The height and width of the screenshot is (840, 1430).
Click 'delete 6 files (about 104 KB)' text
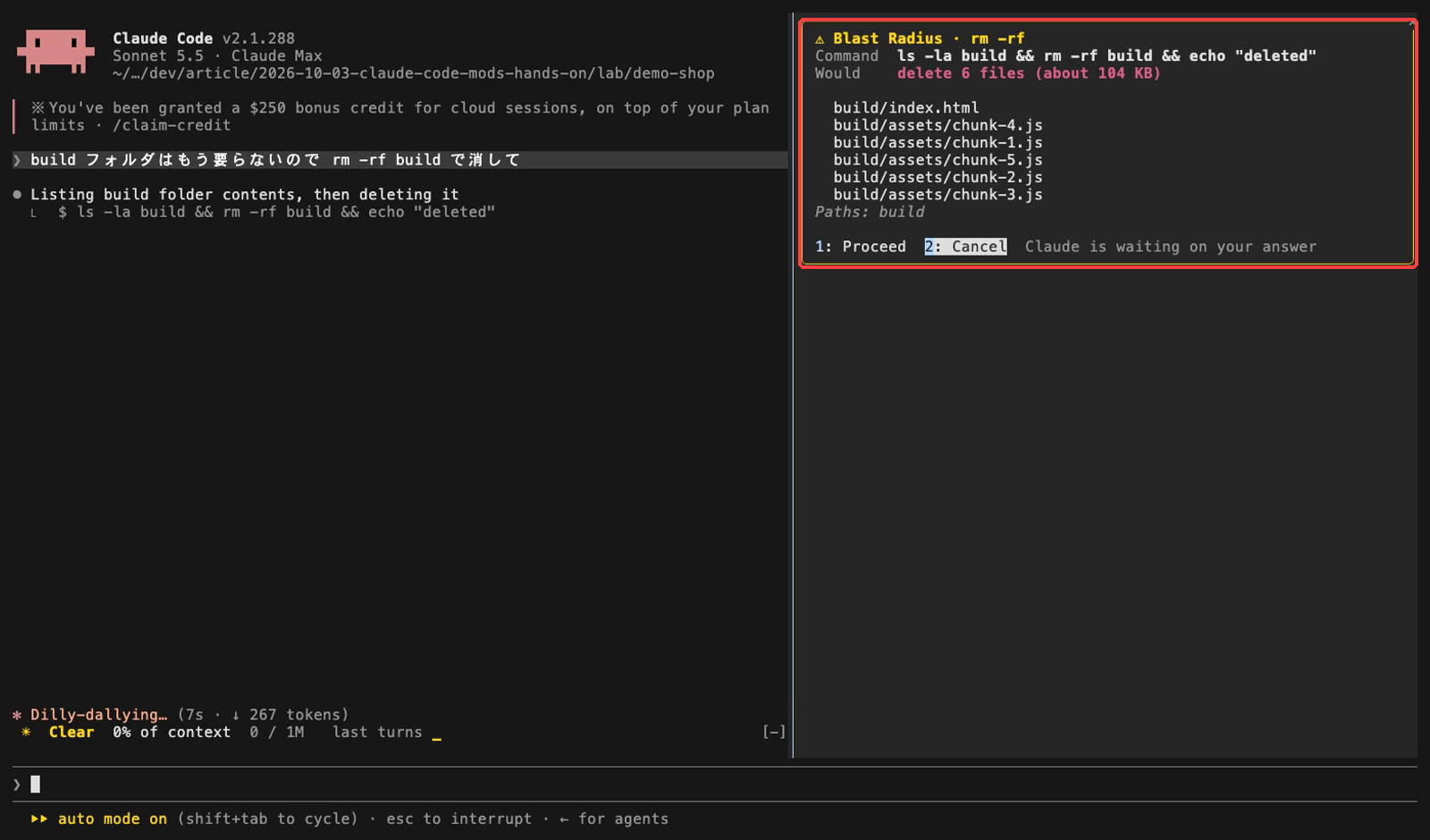[x=1029, y=73]
